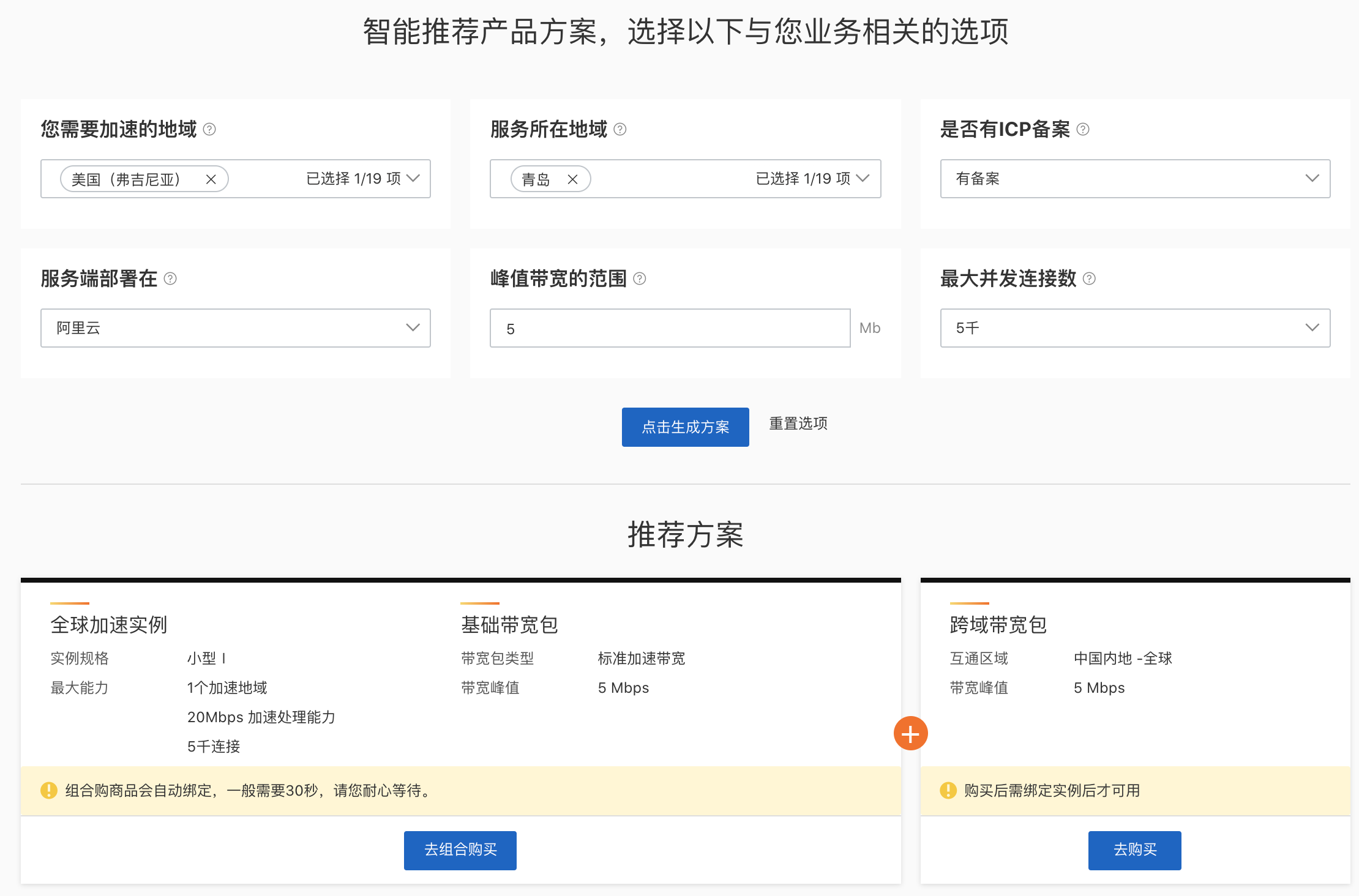1359x896 pixels.
Task: Click the warning icon in 组合购 notice
Action: (x=49, y=790)
